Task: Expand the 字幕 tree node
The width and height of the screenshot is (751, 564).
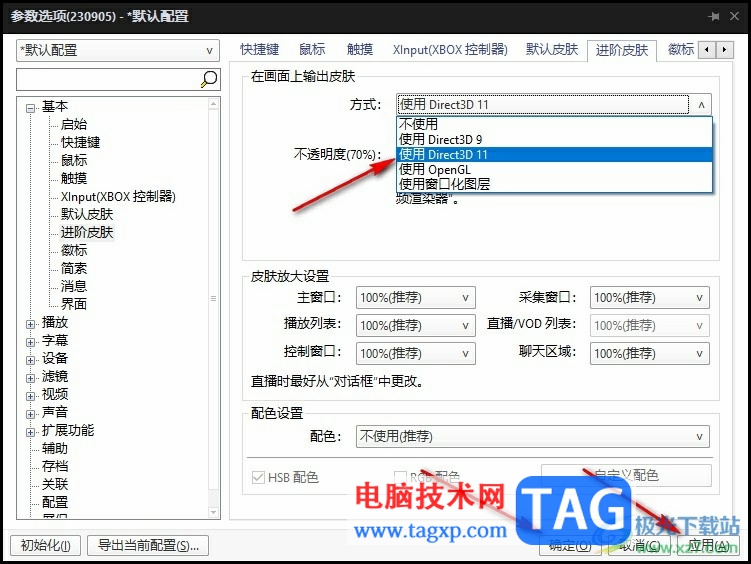Action: (31, 342)
